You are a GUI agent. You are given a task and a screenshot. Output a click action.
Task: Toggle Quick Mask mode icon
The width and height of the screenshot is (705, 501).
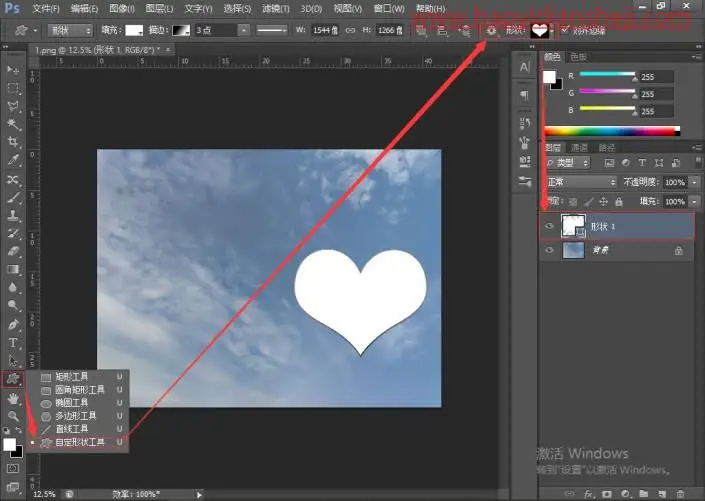click(x=13, y=469)
